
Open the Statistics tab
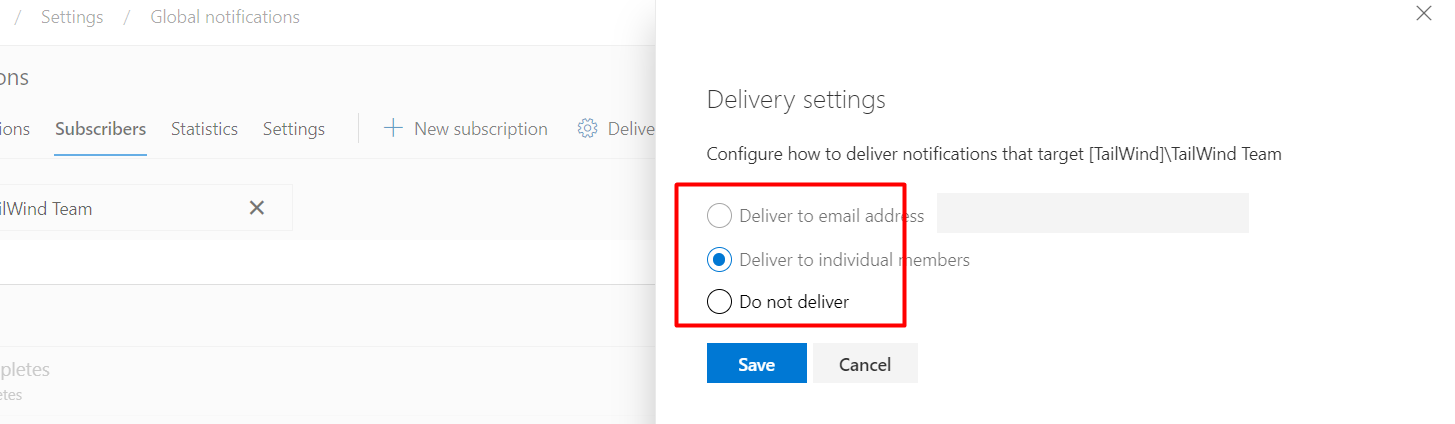[204, 129]
